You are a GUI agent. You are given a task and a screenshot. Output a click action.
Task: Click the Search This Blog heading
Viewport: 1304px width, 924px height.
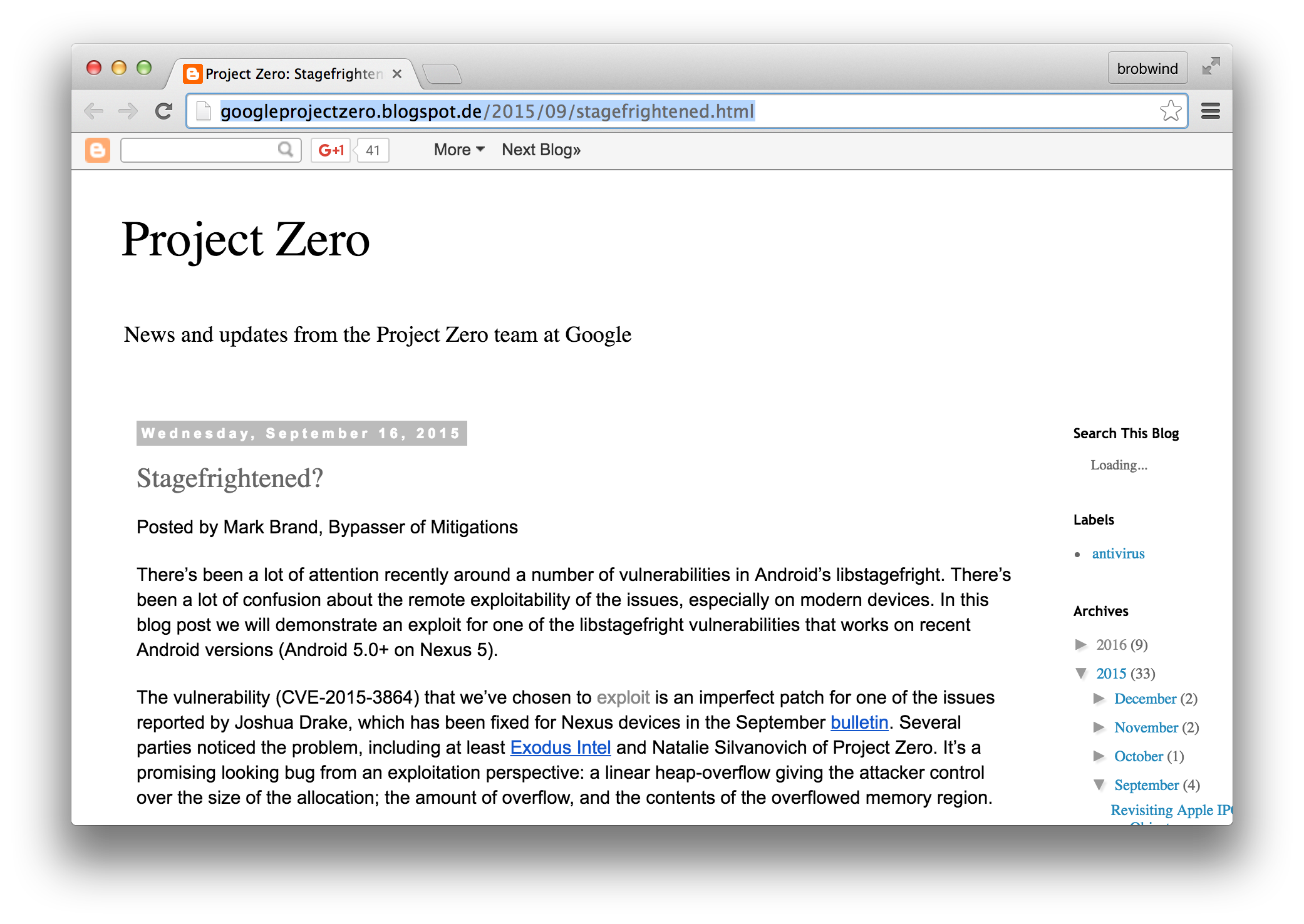click(1125, 433)
